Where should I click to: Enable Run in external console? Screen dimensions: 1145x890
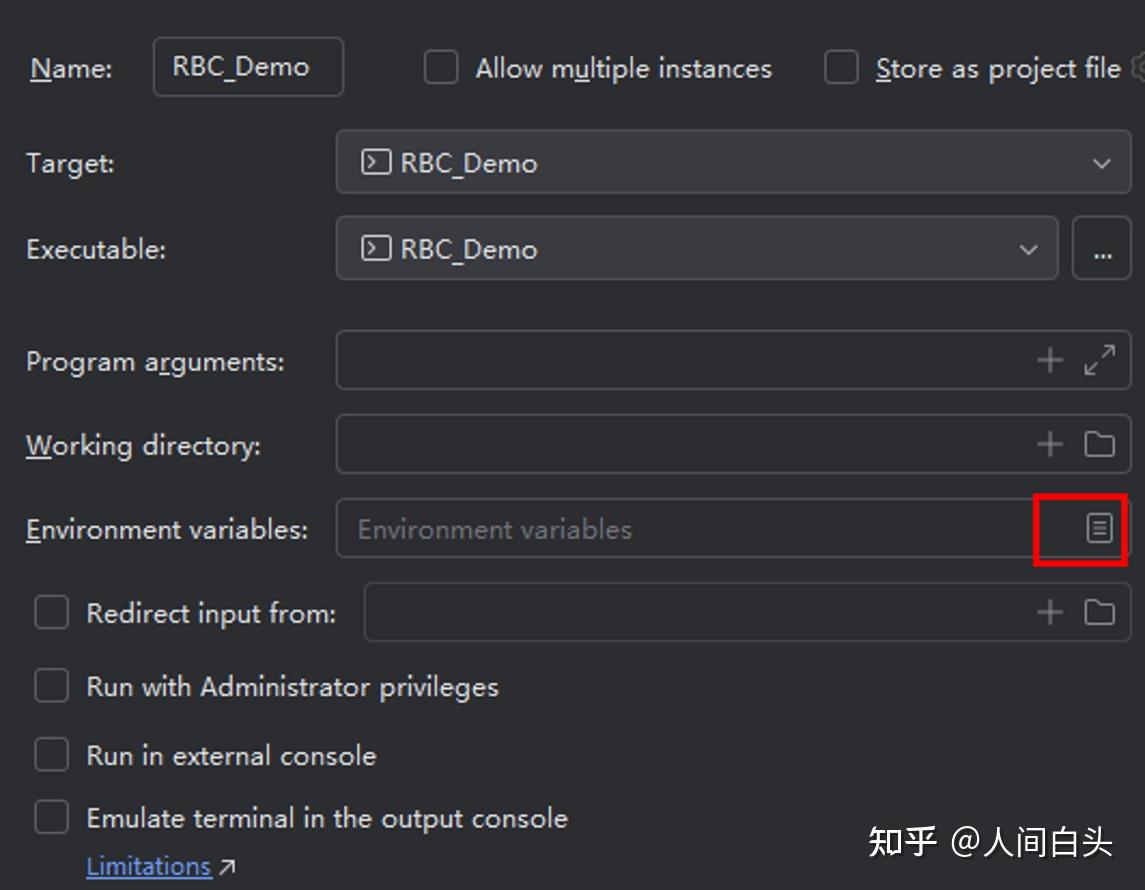click(x=52, y=754)
